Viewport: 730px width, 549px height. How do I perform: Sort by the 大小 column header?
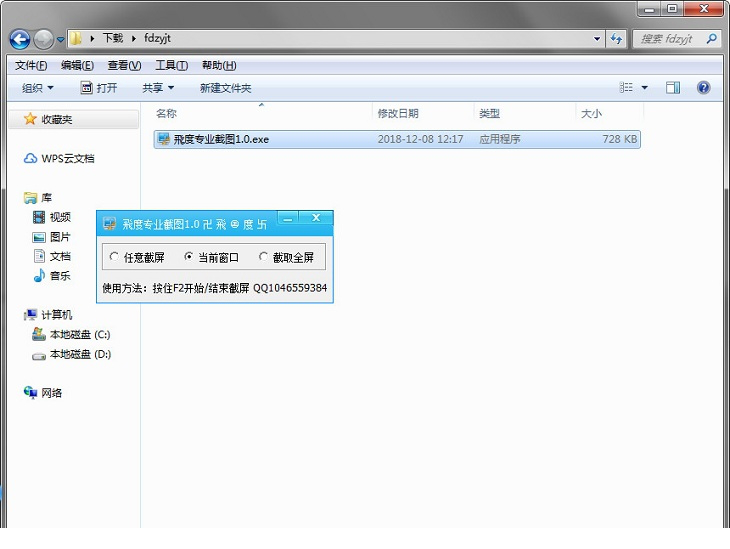(591, 114)
